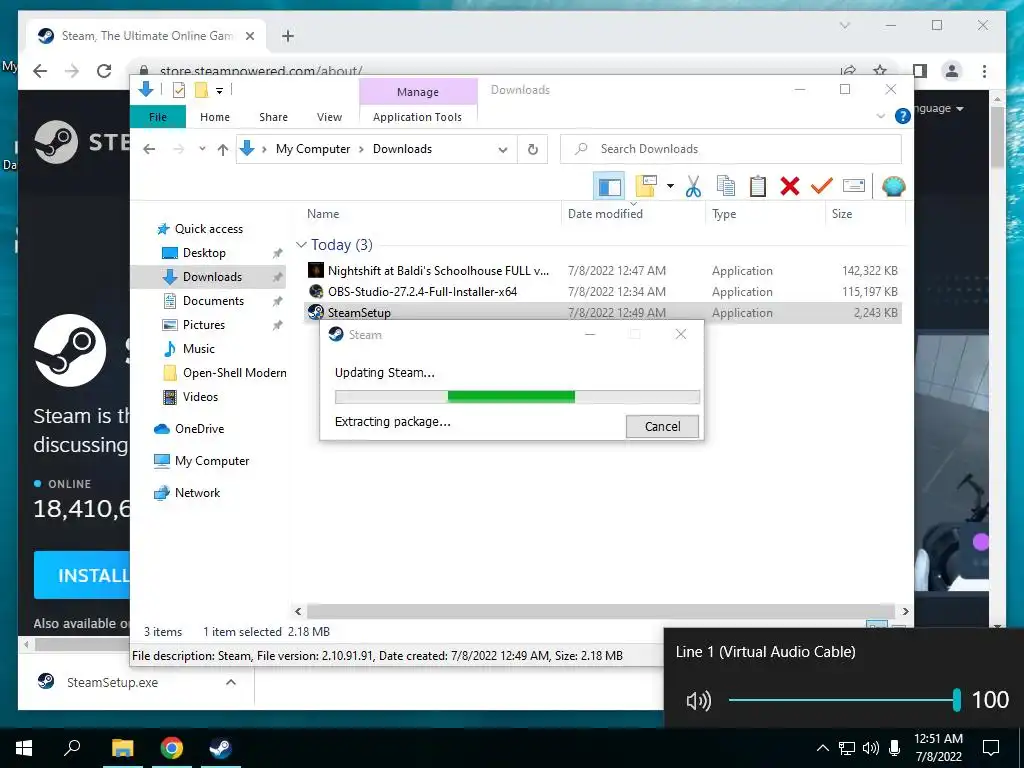Sort files by Size column
This screenshot has height=768, width=1024.
click(x=842, y=214)
